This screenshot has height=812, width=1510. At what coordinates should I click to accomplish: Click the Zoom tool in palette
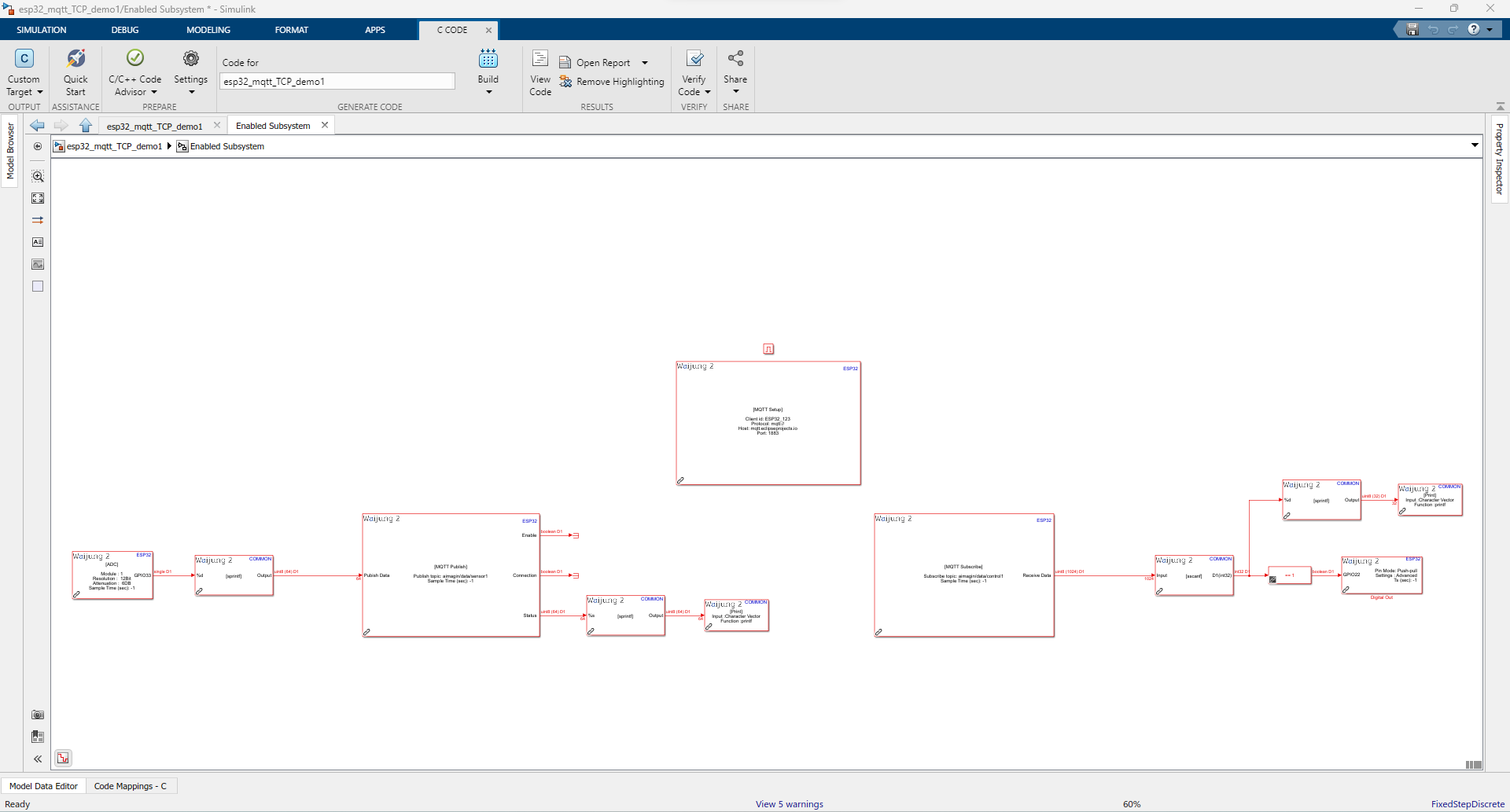[x=38, y=176]
